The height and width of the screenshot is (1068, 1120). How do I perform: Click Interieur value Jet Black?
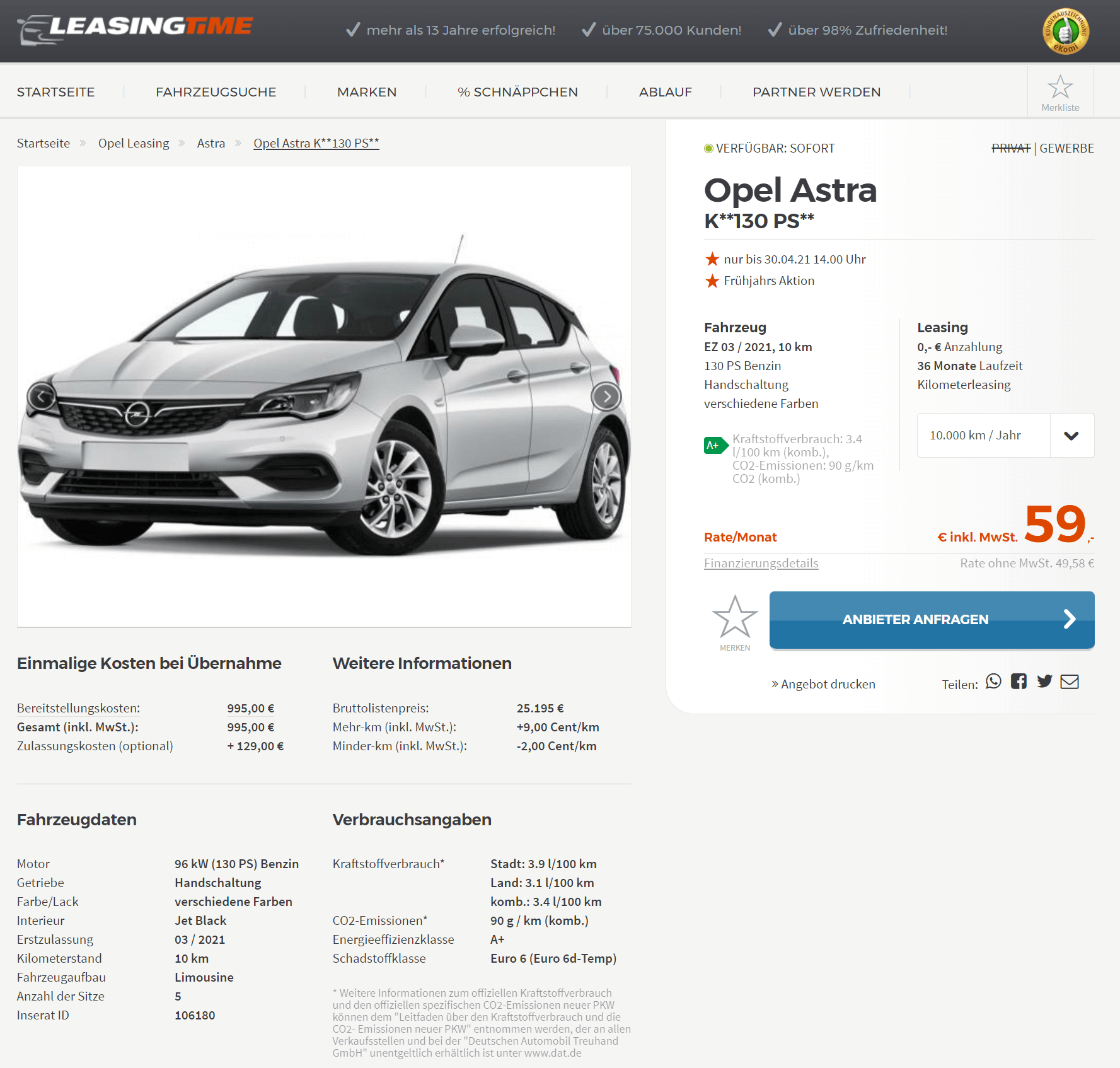pos(200,920)
